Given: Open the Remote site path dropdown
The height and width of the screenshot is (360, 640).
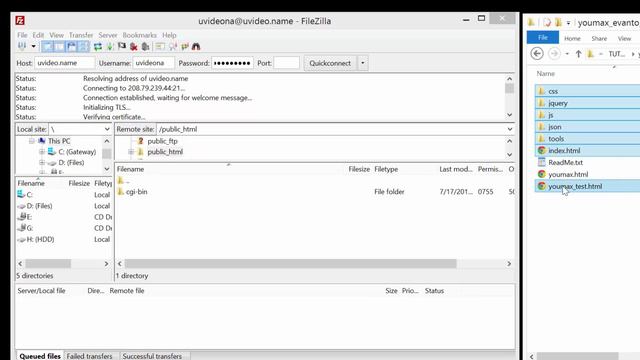Looking at the screenshot, I should point(510,129).
